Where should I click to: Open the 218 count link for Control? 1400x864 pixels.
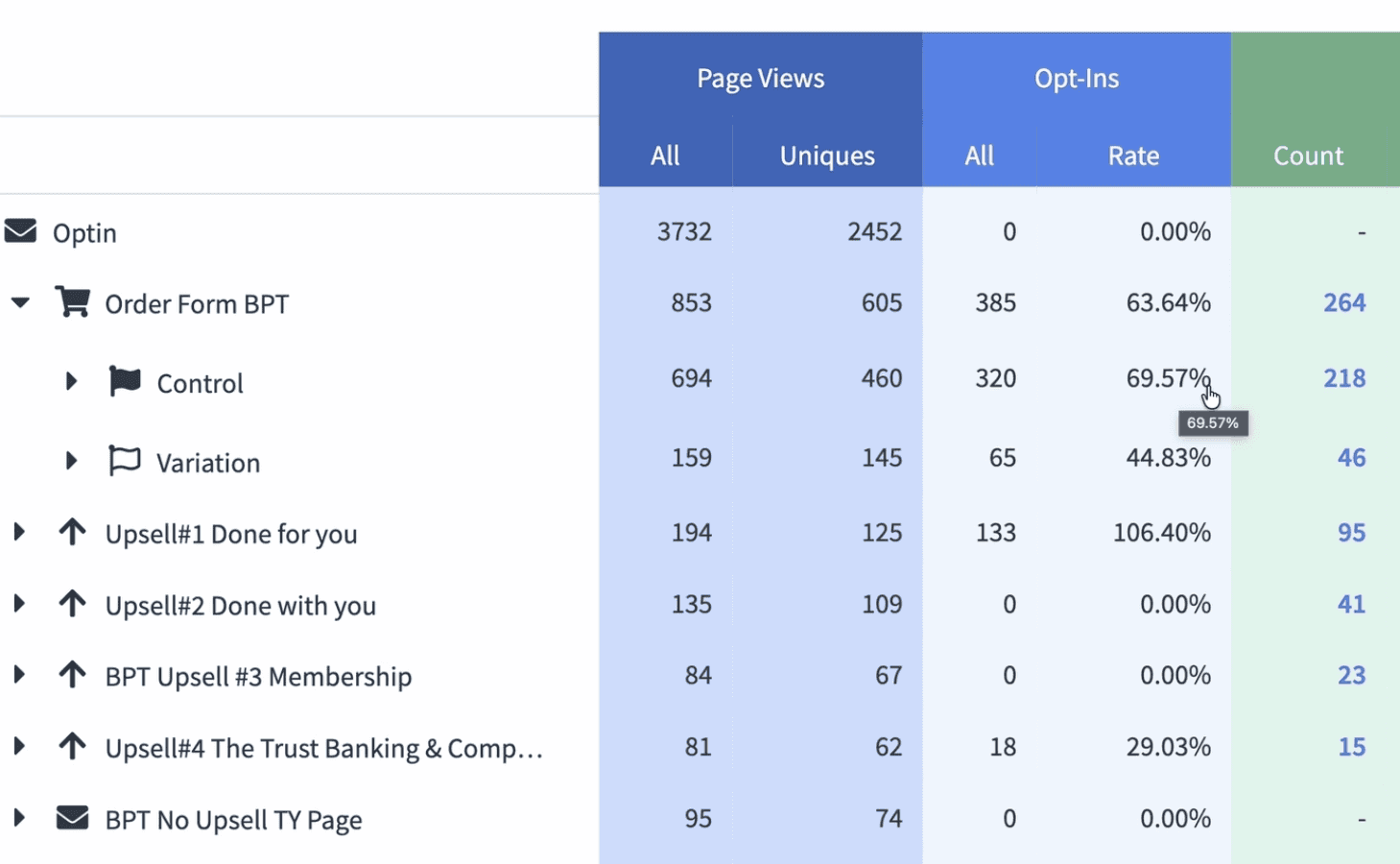1344,378
